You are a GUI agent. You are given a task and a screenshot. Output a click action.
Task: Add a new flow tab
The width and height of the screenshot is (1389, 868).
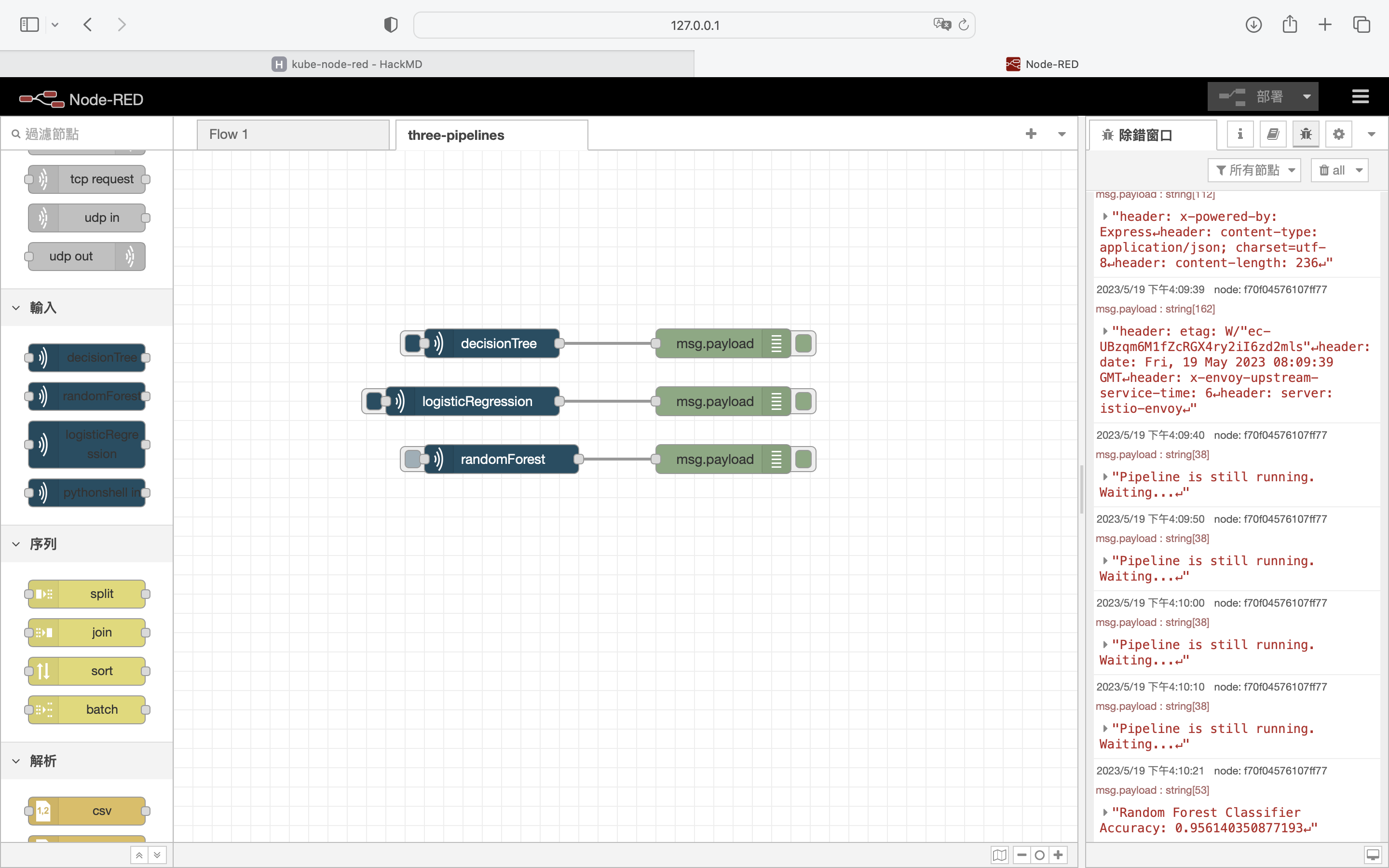click(1031, 135)
